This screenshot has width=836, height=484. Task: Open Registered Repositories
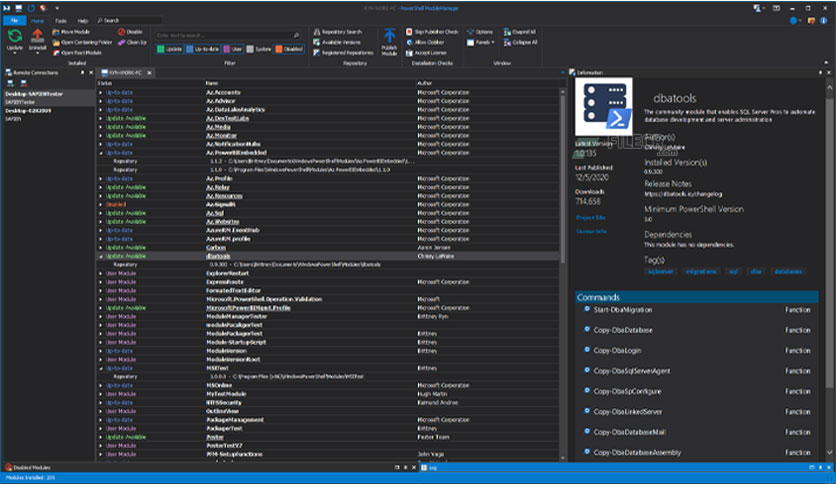pos(343,53)
